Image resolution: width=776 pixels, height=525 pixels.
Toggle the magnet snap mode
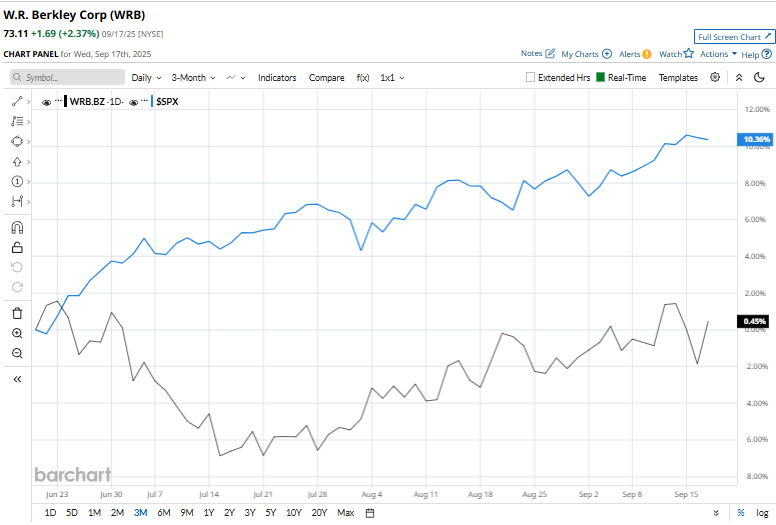[x=17, y=228]
